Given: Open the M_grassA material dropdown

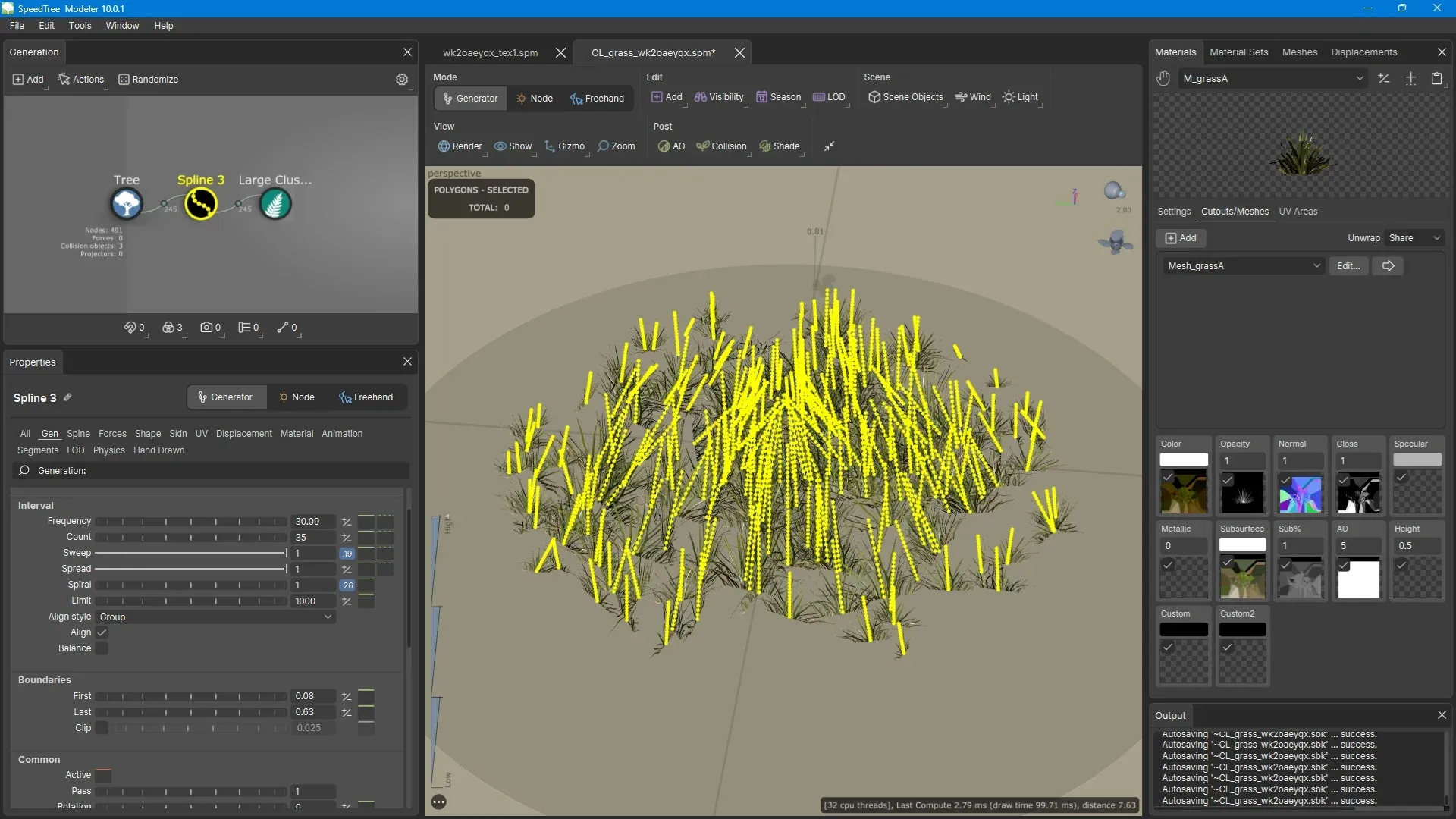Looking at the screenshot, I should click(1273, 78).
